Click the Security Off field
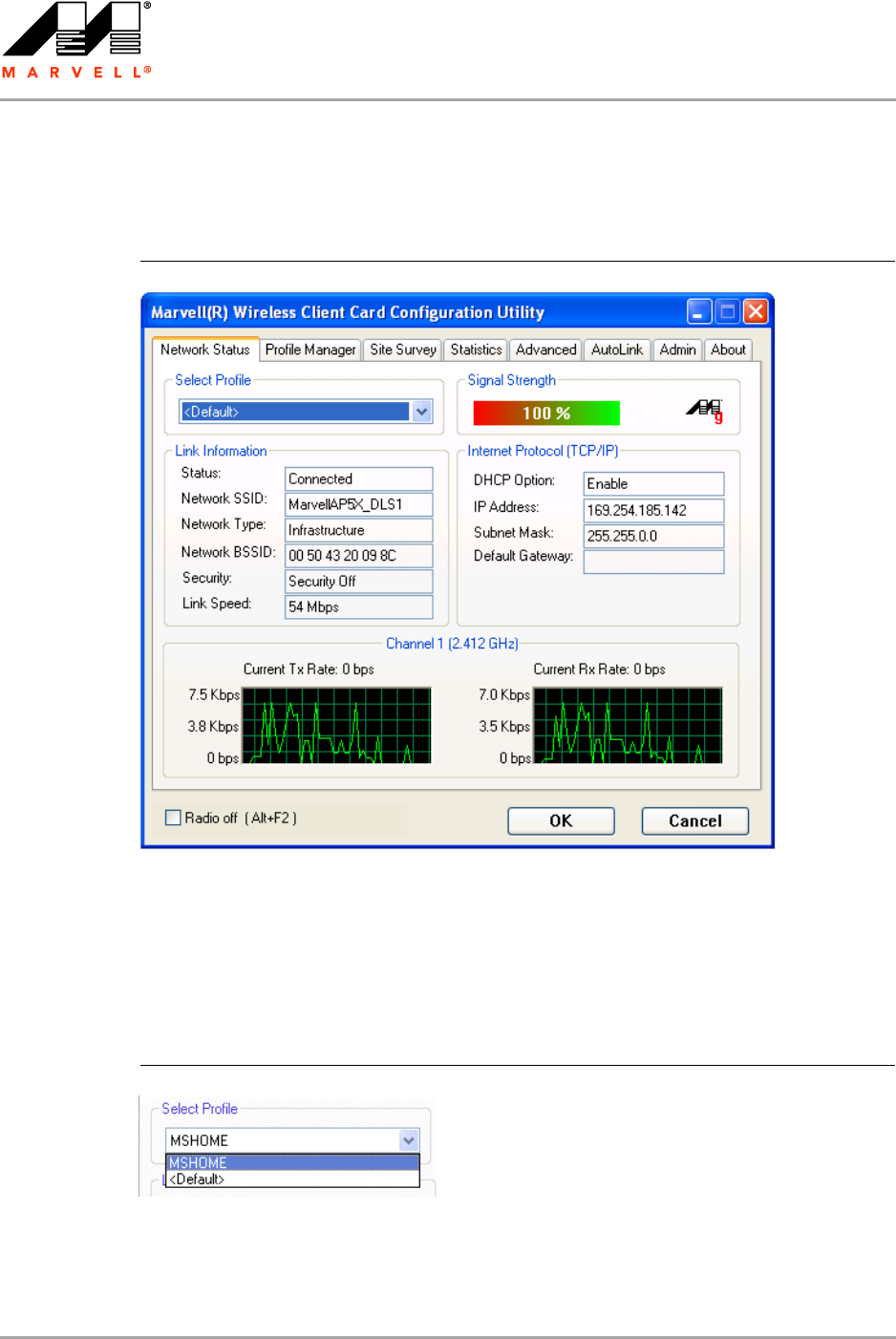 (x=359, y=582)
